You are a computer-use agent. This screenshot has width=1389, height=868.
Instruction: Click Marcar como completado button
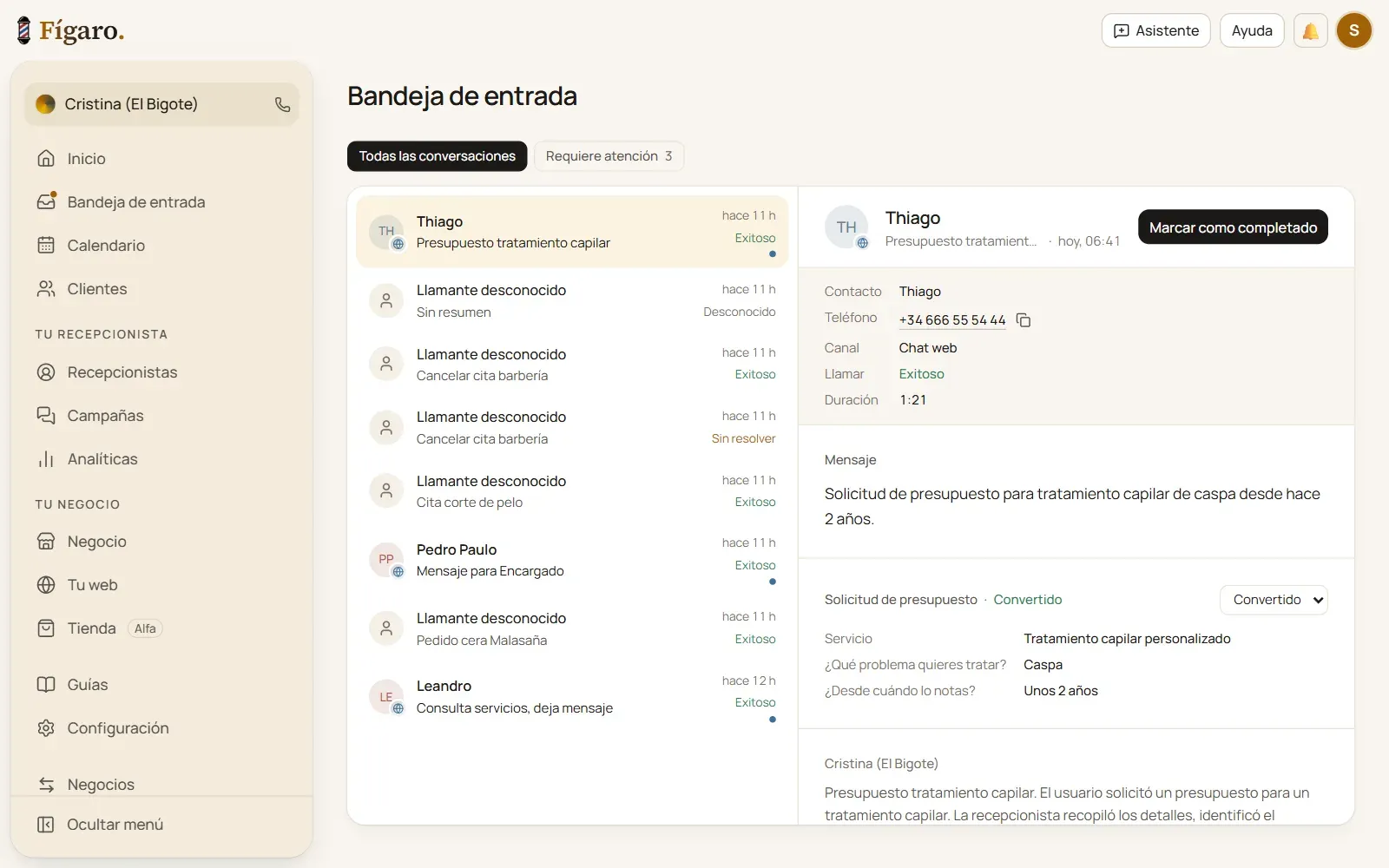coord(1233,227)
